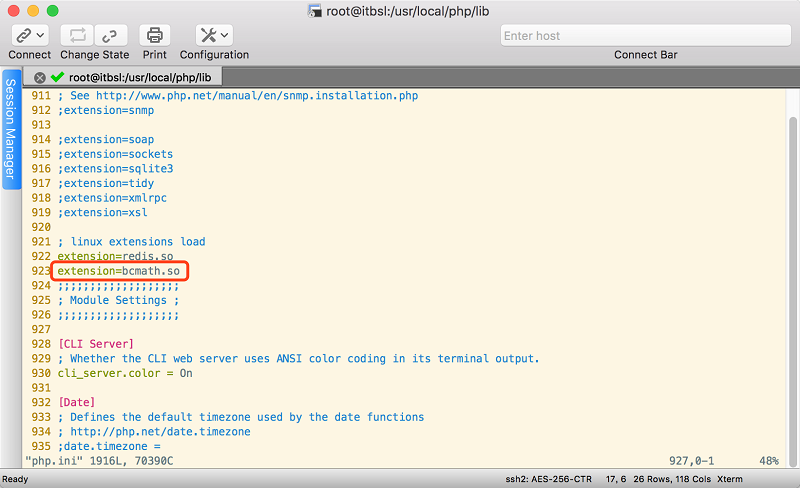Click line 'extension=redis.so'
800x488 pixels.
[115, 256]
